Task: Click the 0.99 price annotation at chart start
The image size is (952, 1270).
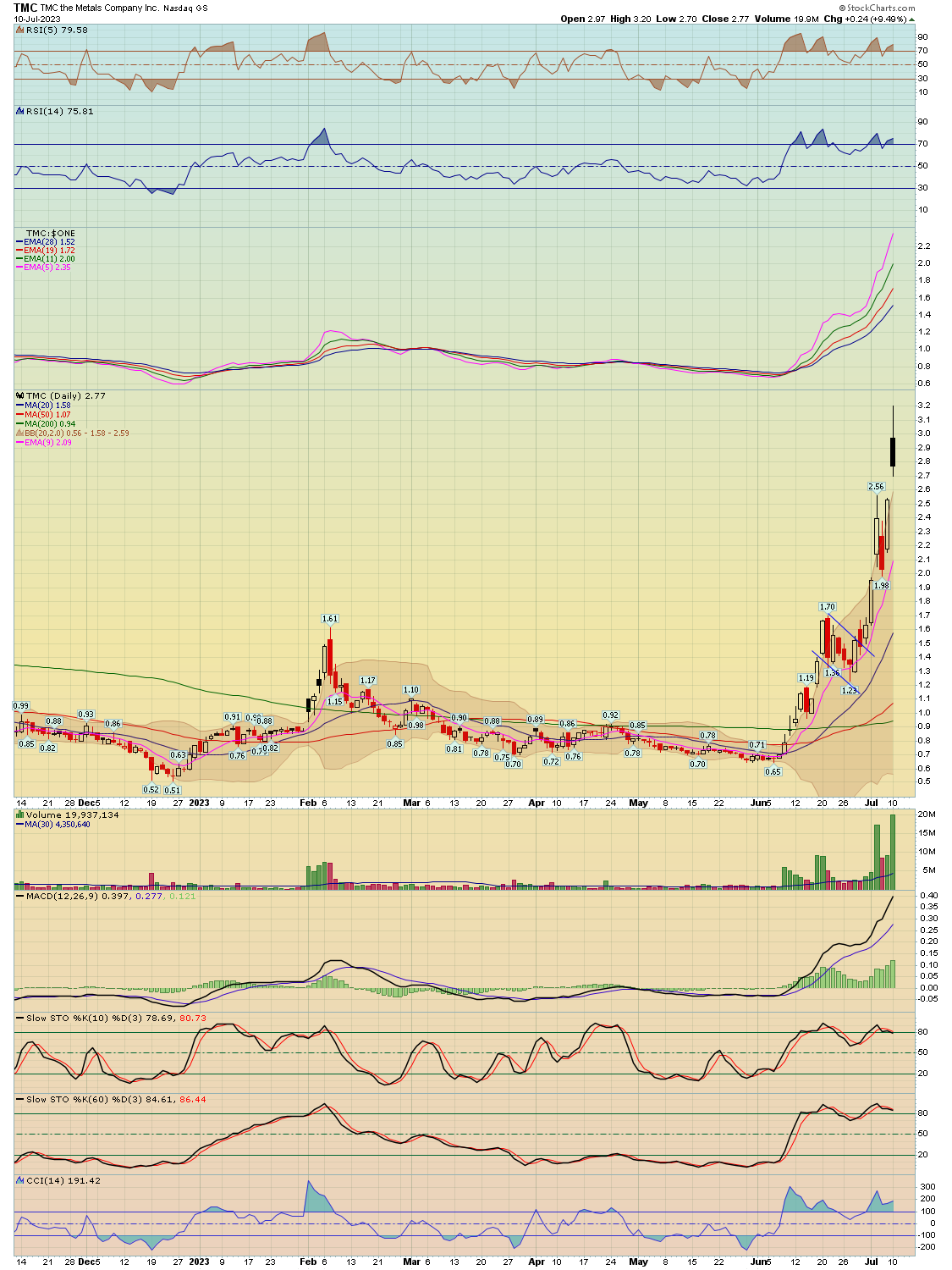Action: (x=21, y=706)
